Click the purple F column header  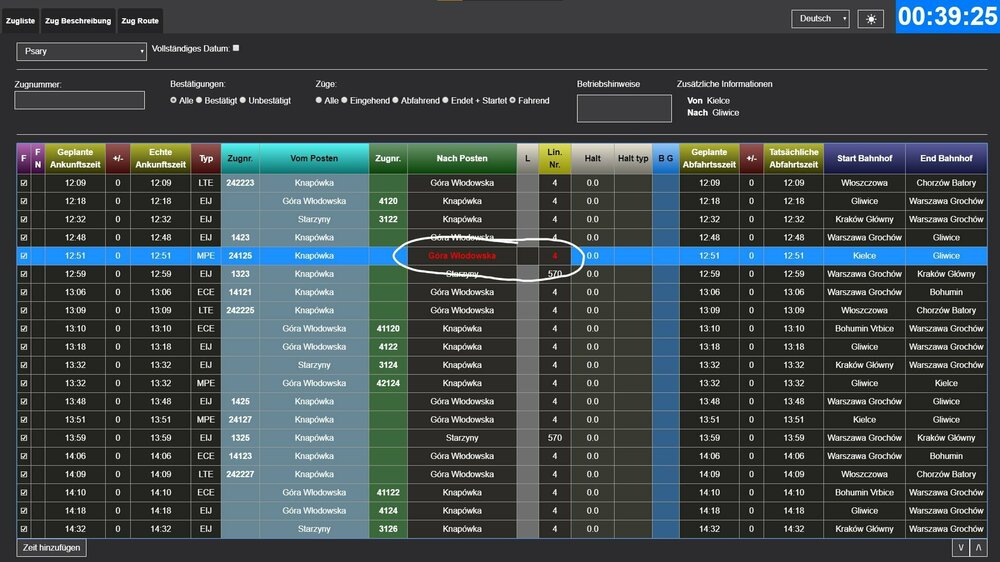(24, 158)
